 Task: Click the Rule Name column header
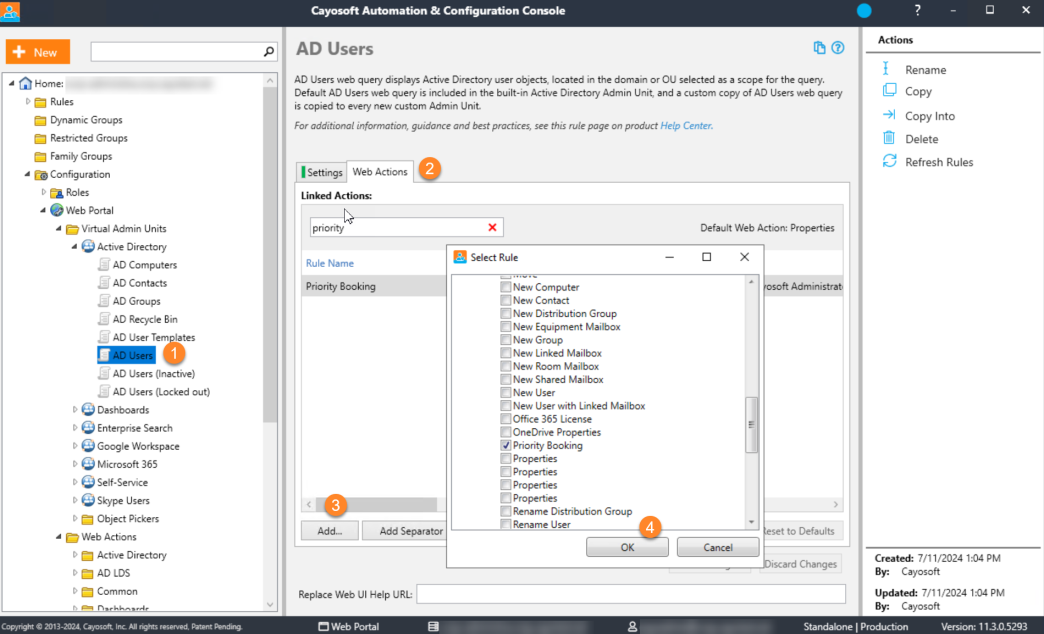coord(330,263)
